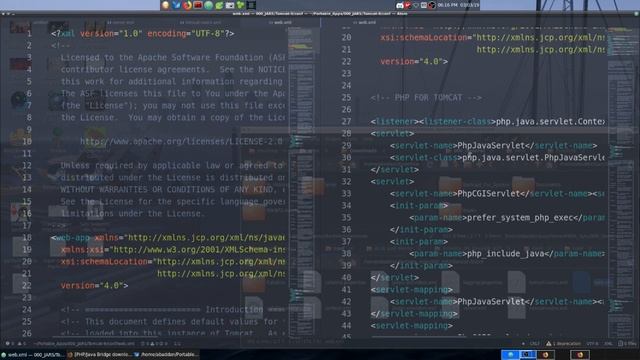The height and width of the screenshot is (360, 640).
Task: Switch to the second workspace in the pager
Action: click(527, 355)
